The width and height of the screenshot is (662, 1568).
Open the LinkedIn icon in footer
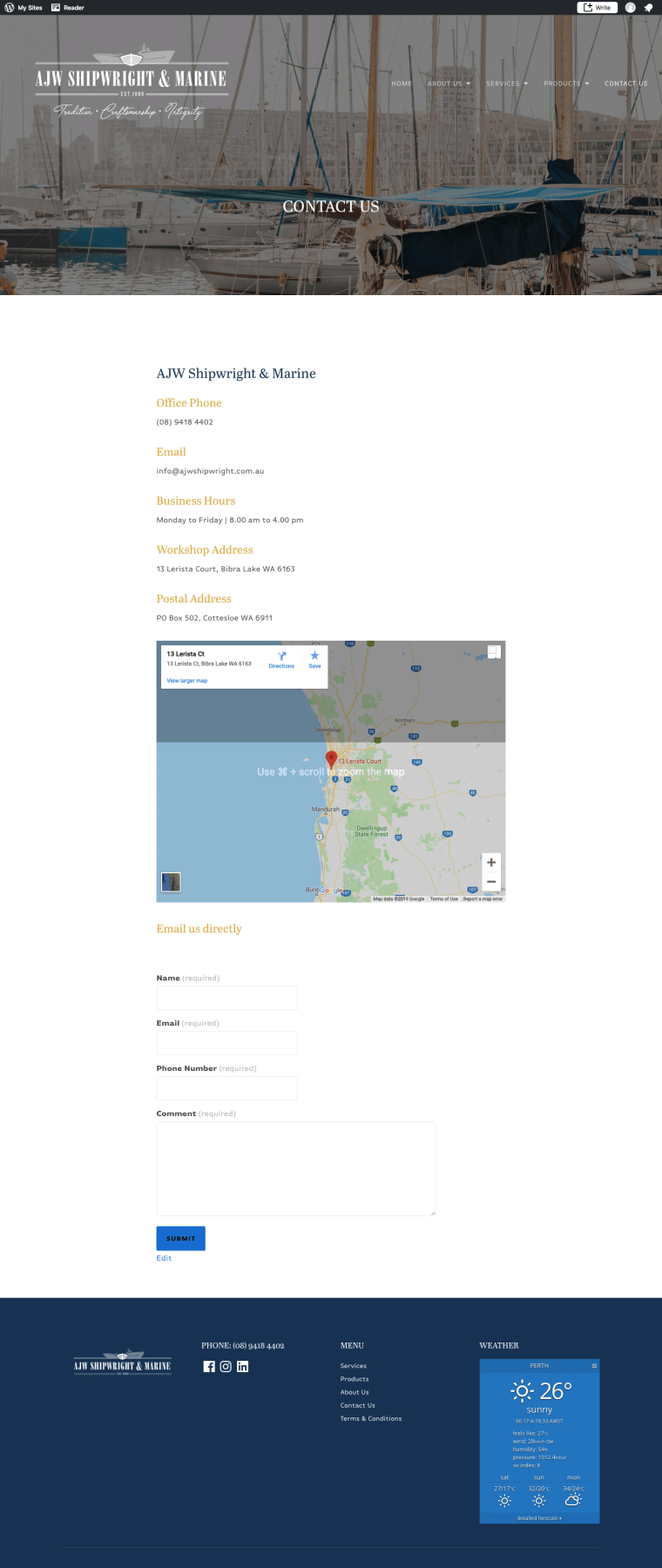(243, 1366)
